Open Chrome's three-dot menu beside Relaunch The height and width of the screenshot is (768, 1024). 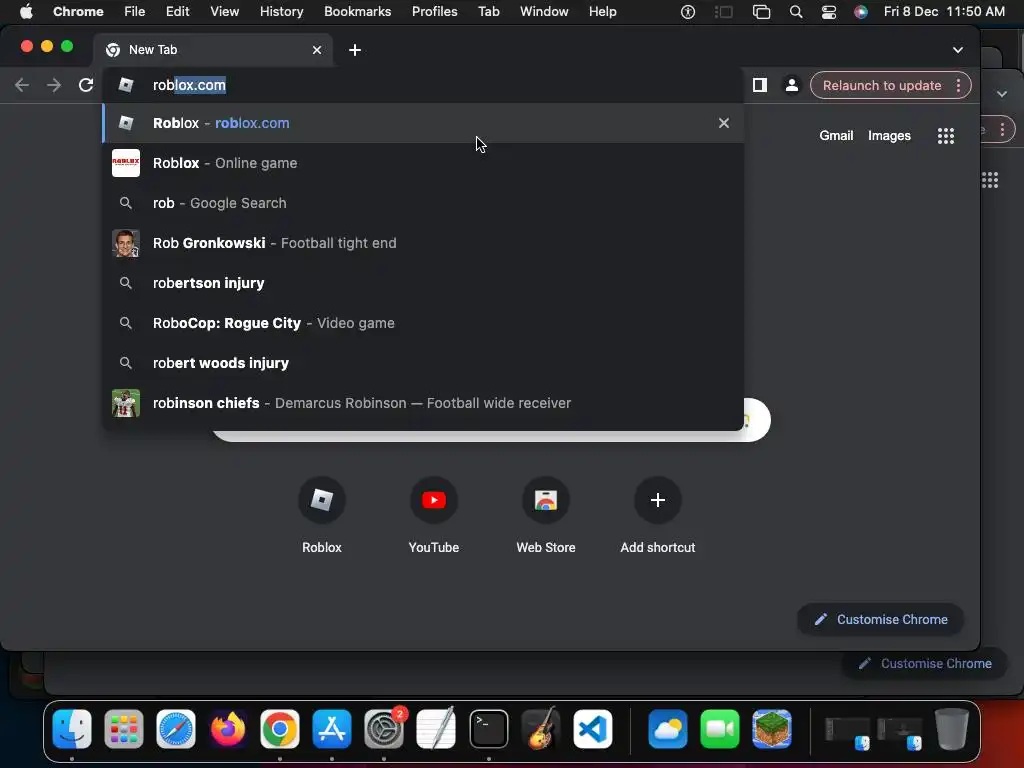(x=959, y=85)
